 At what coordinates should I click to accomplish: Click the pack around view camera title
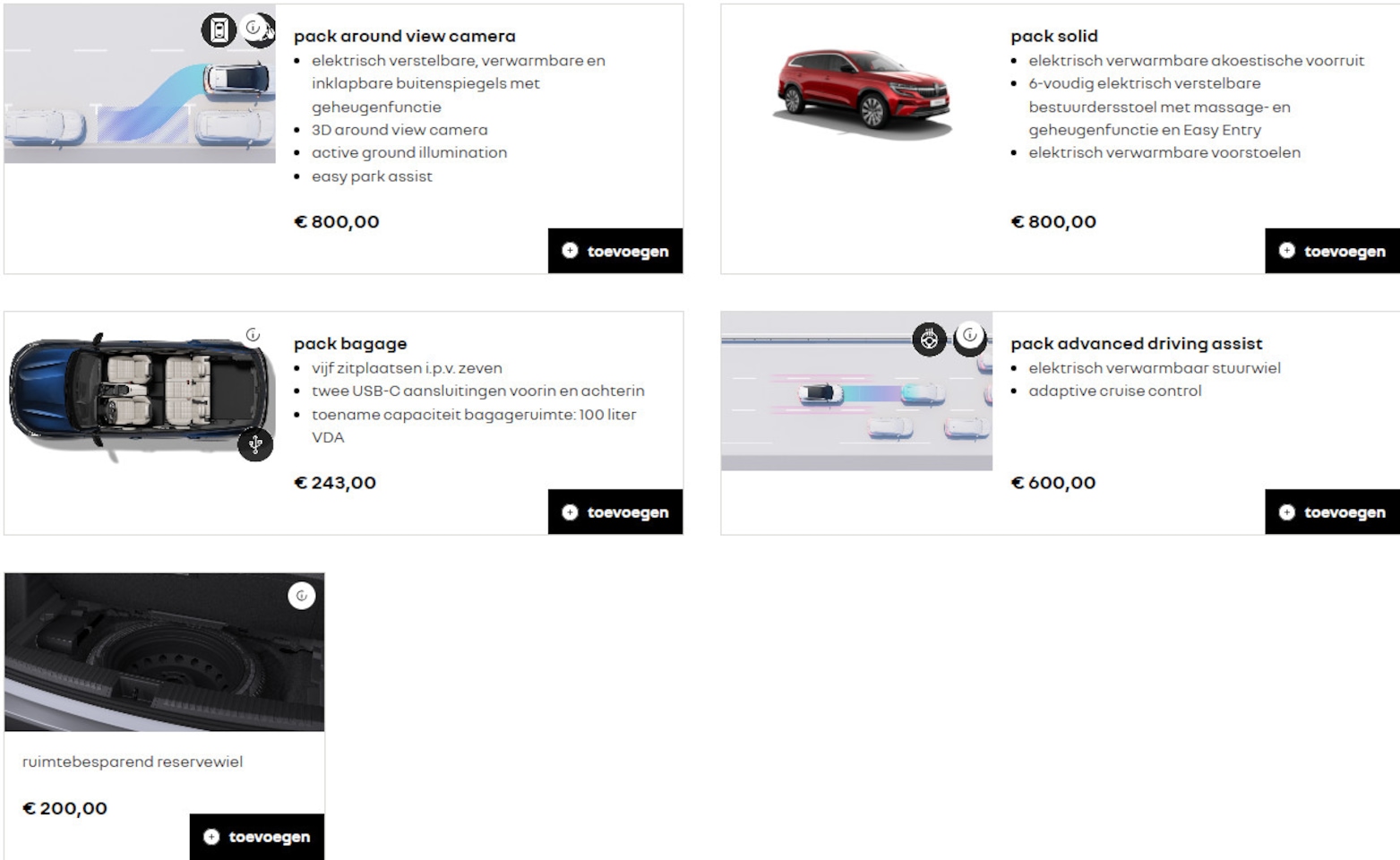405,36
